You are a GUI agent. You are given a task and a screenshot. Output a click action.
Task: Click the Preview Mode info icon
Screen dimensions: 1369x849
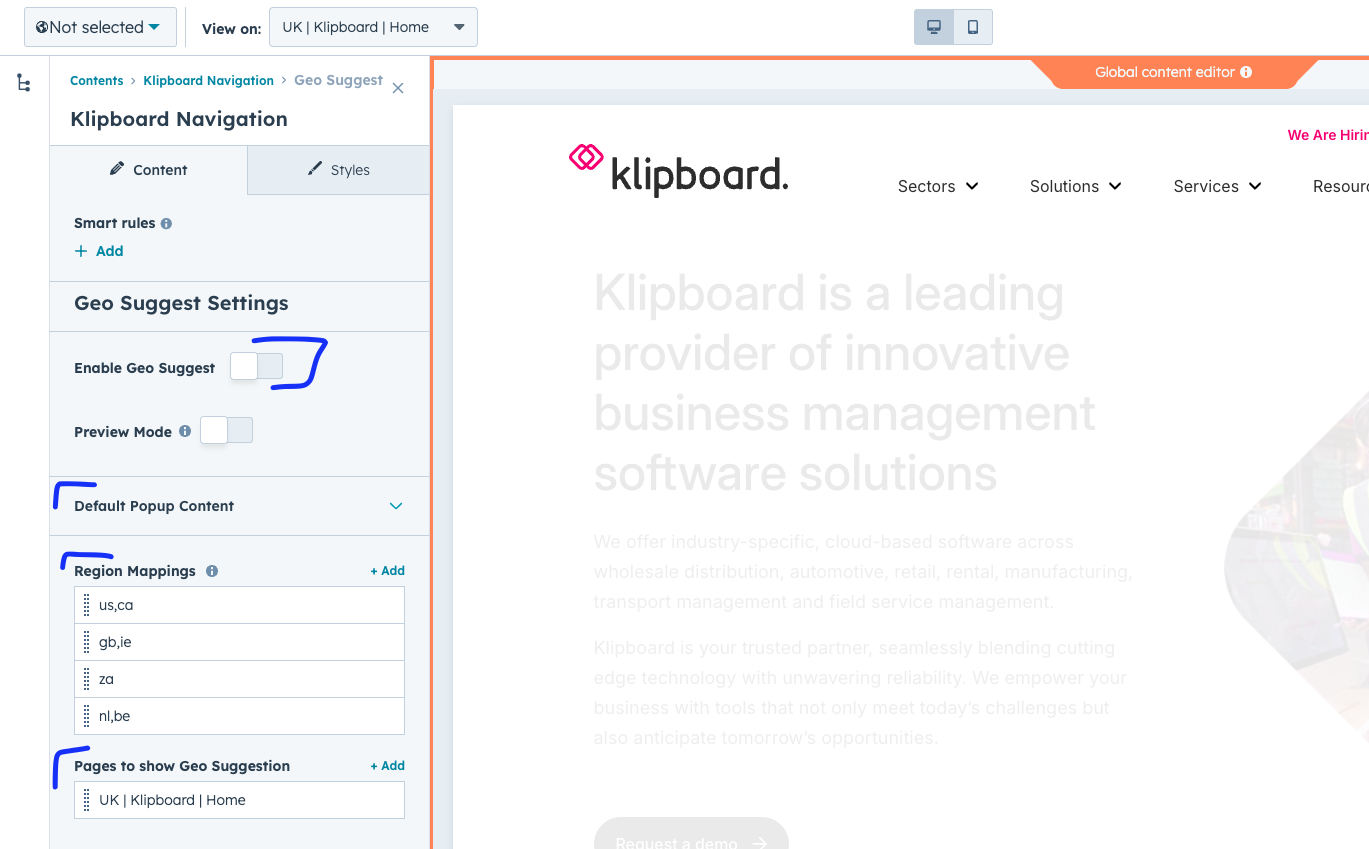click(x=185, y=431)
